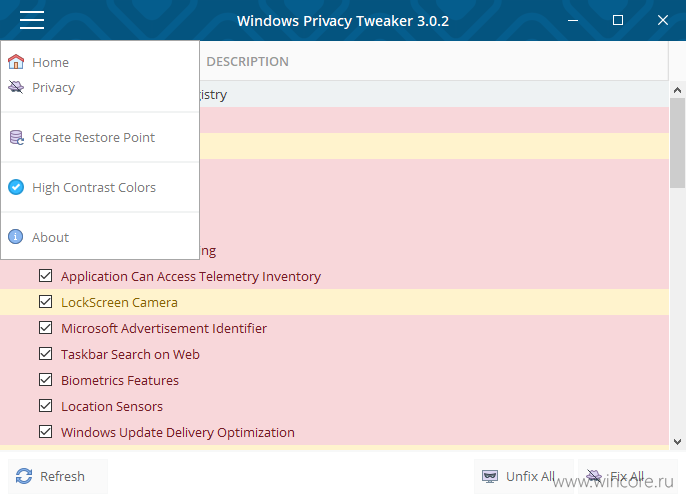
Task: Select Privacy menu item
Action: (x=100, y=88)
